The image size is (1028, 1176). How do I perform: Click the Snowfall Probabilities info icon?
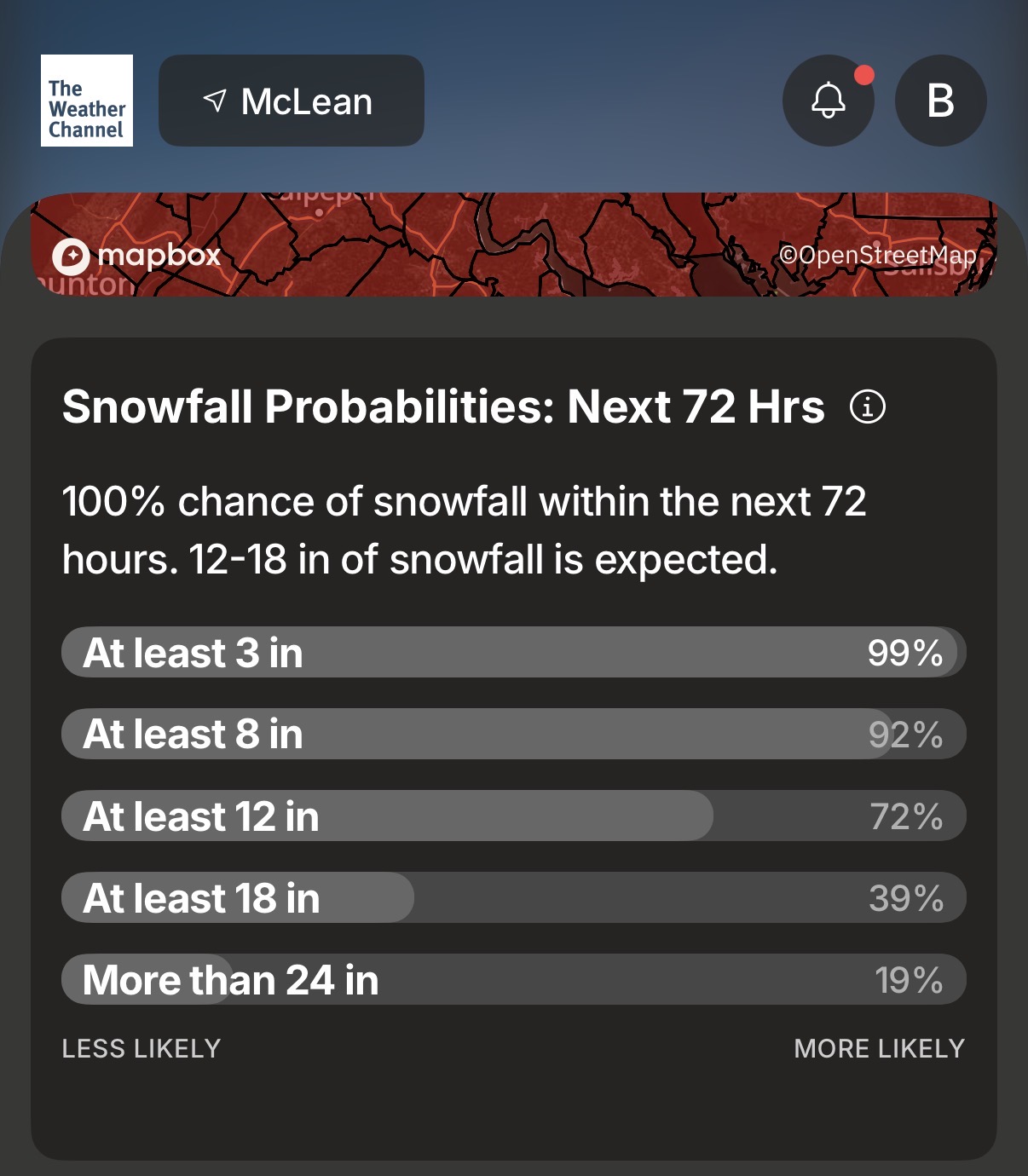[868, 406]
